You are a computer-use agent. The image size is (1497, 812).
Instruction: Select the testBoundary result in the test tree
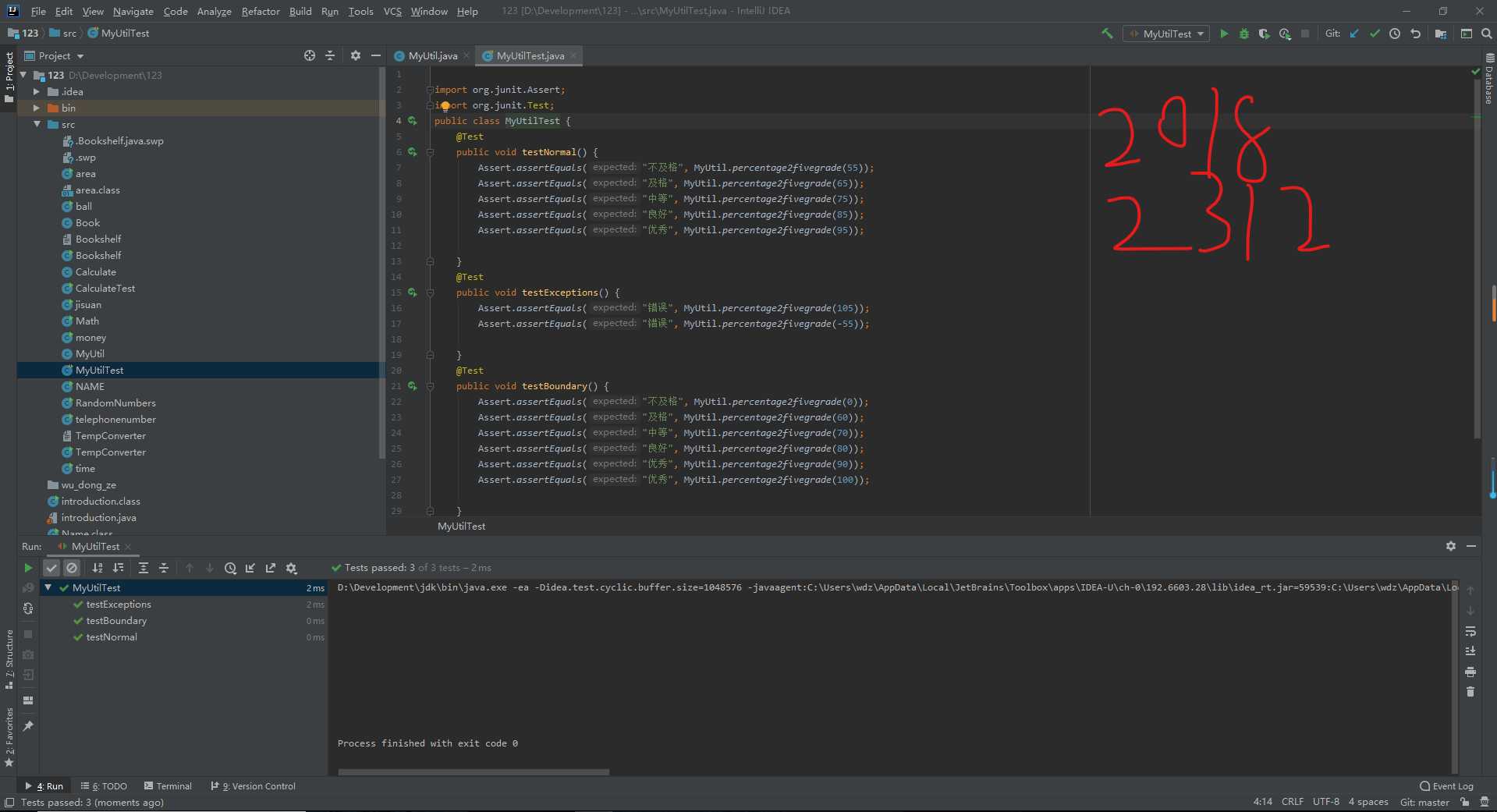(183, 621)
